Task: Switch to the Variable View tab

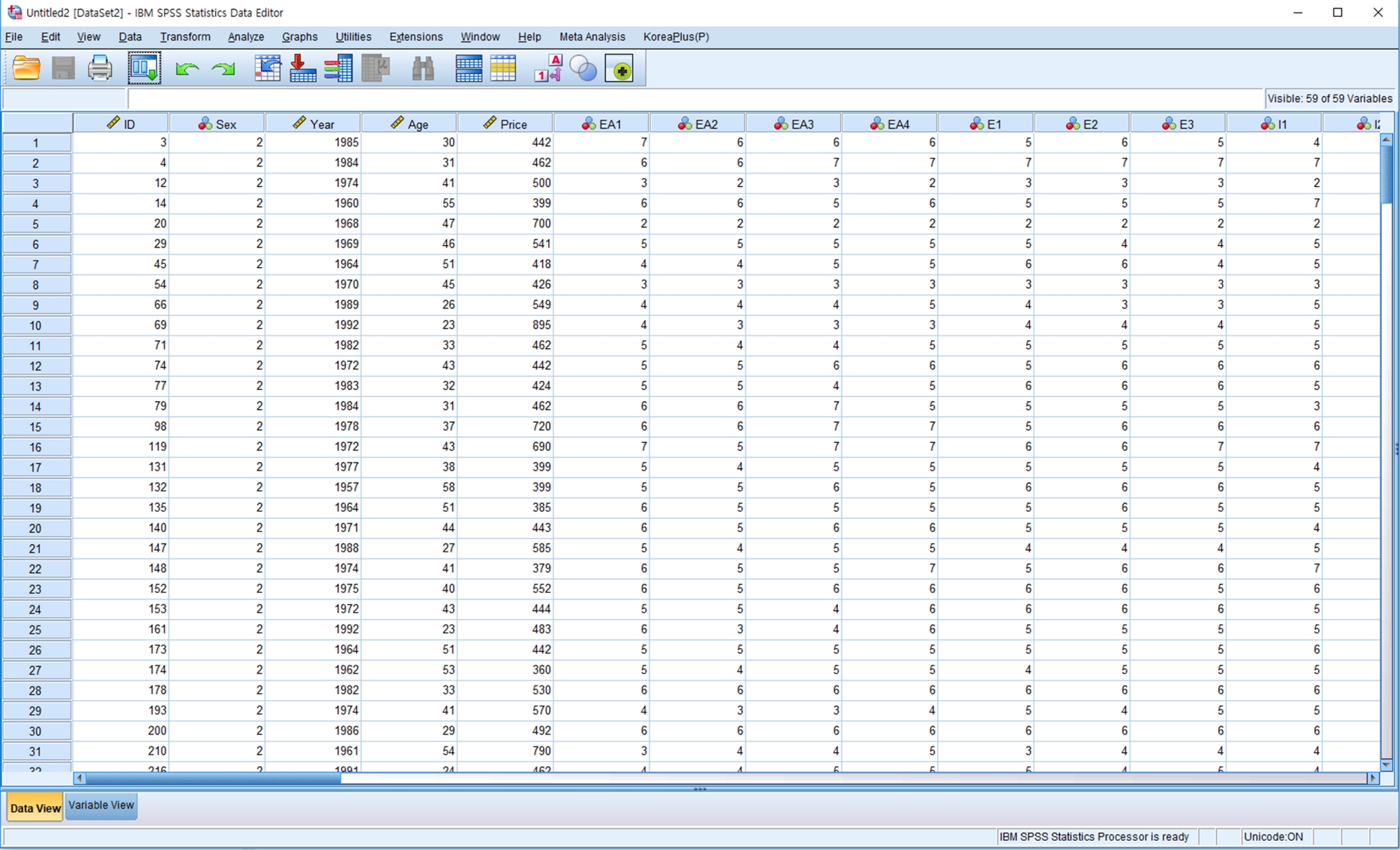Action: [101, 805]
